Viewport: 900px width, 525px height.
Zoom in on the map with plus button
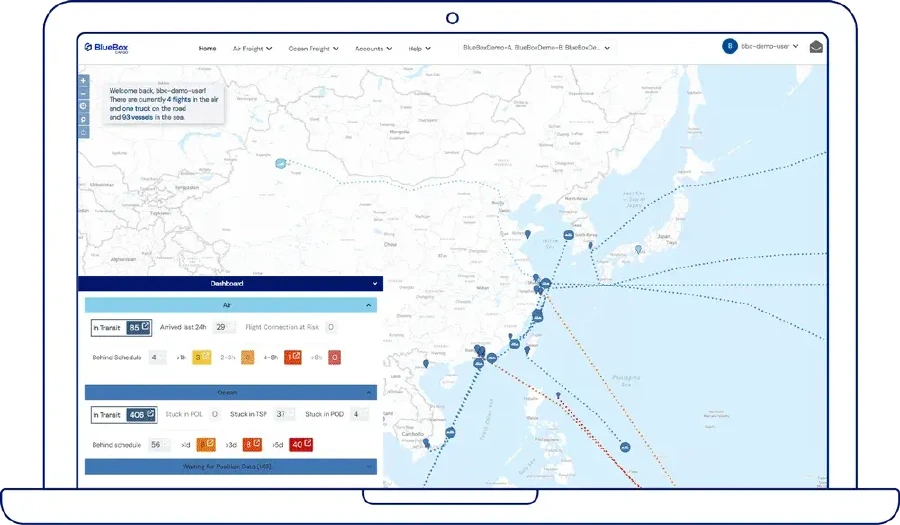click(x=83, y=81)
